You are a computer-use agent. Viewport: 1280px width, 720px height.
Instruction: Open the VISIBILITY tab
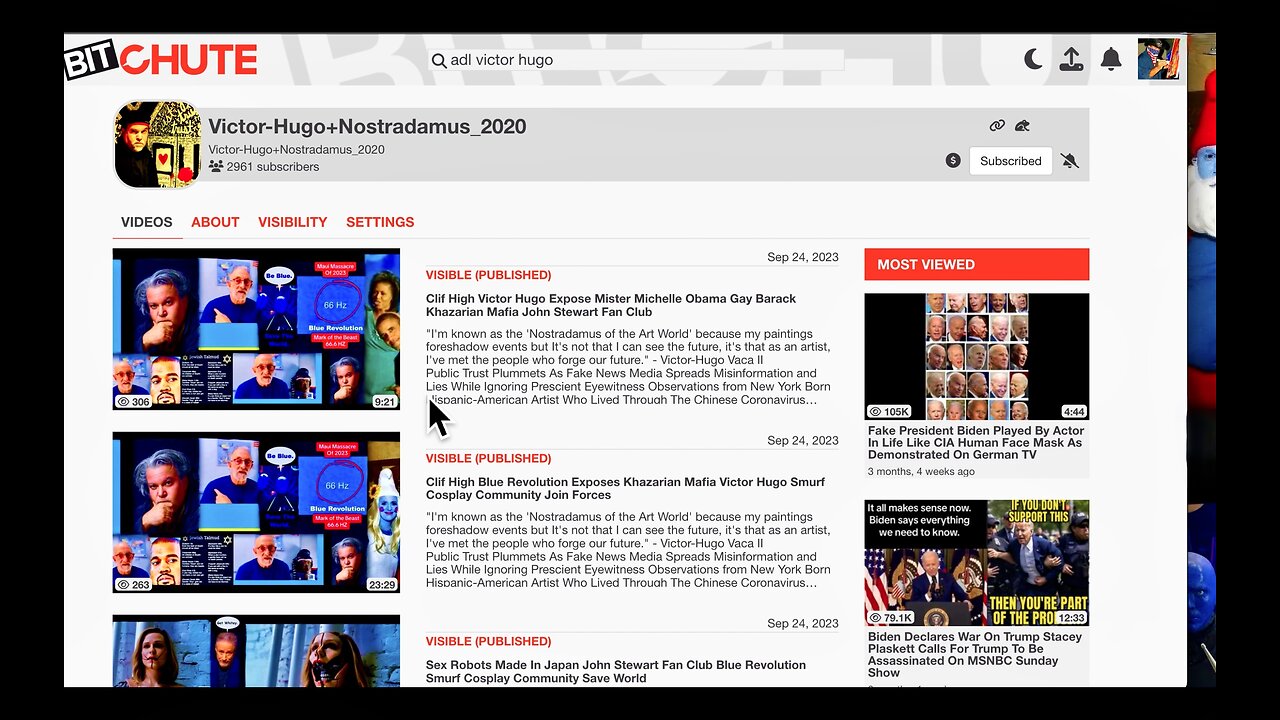pos(292,222)
